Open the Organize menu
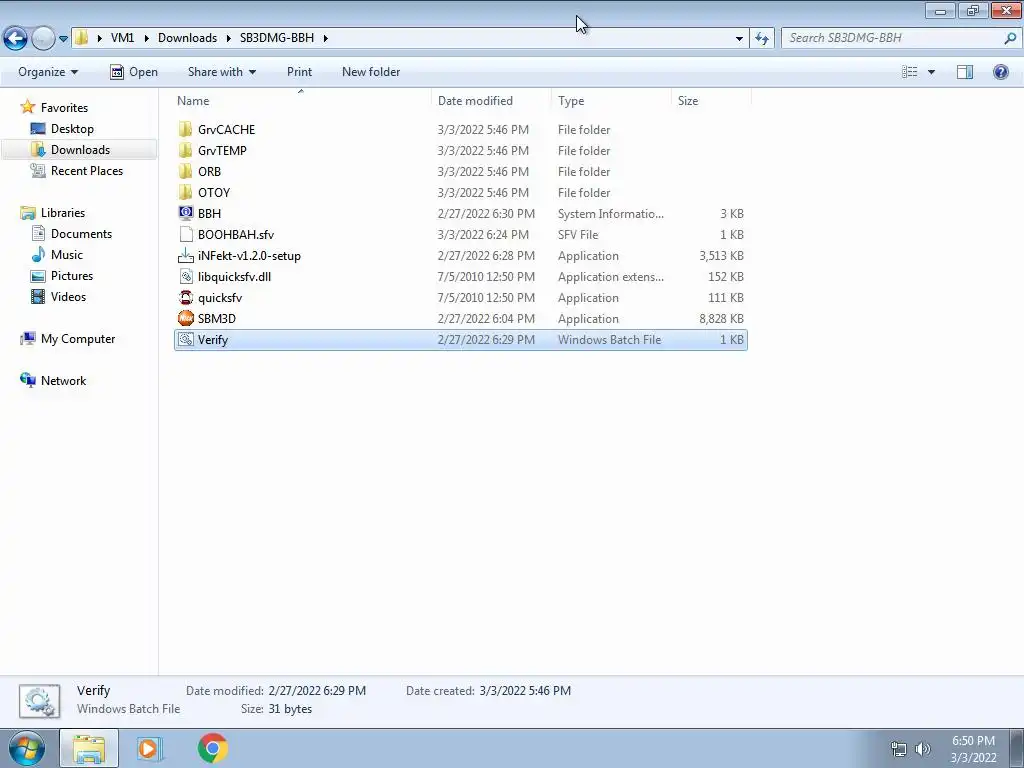Viewport: 1024px width, 768px height. tap(48, 72)
